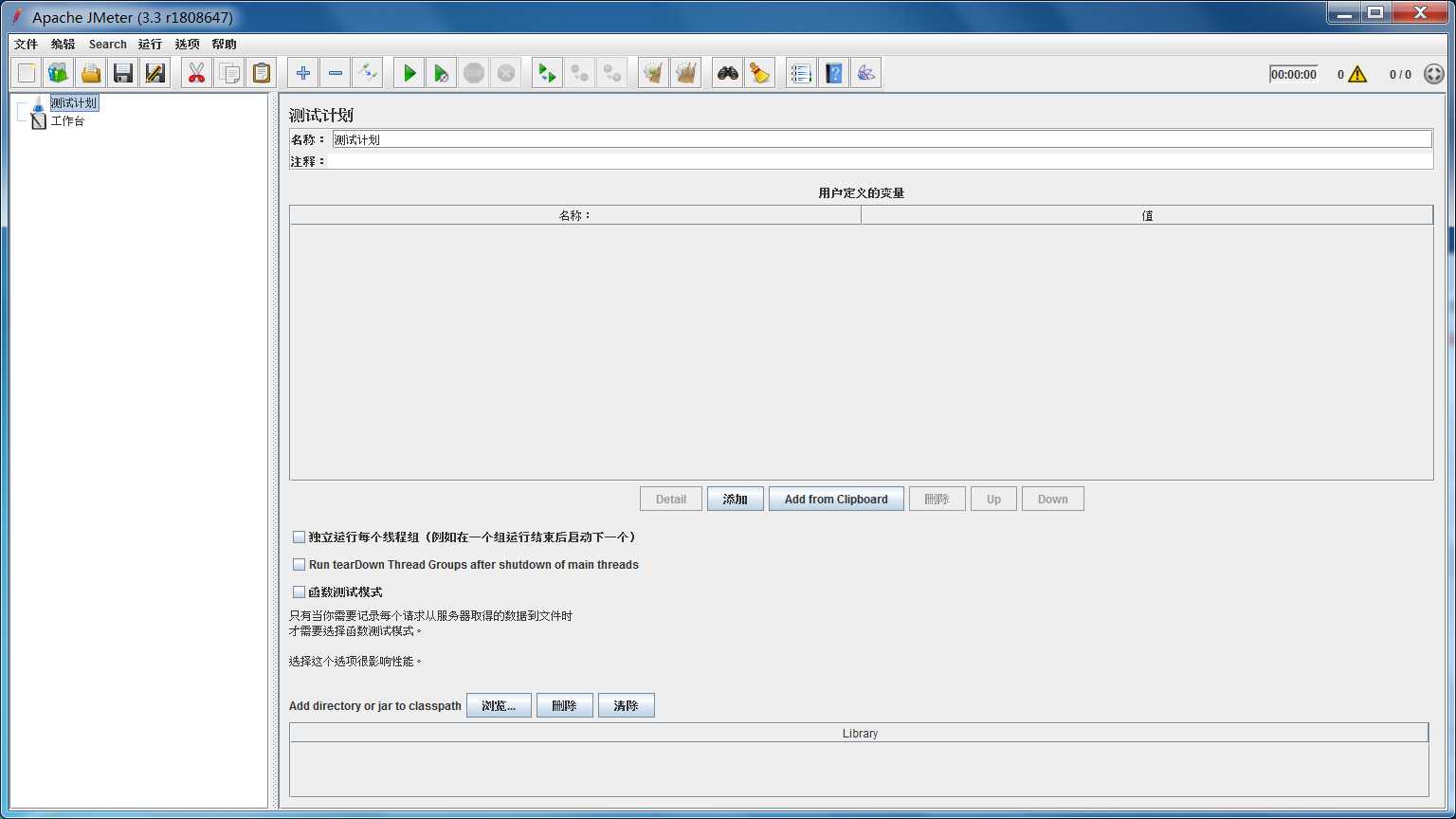The height and width of the screenshot is (819, 1456).
Task: Click the Shutdown test icon
Action: [506, 73]
